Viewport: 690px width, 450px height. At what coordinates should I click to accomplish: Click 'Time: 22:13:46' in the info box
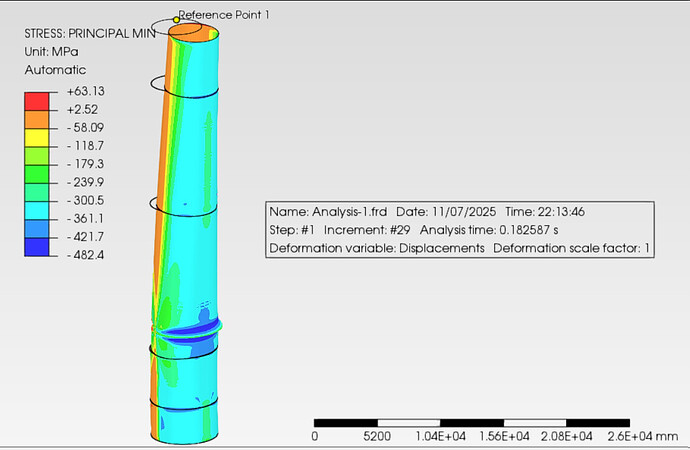(545, 212)
